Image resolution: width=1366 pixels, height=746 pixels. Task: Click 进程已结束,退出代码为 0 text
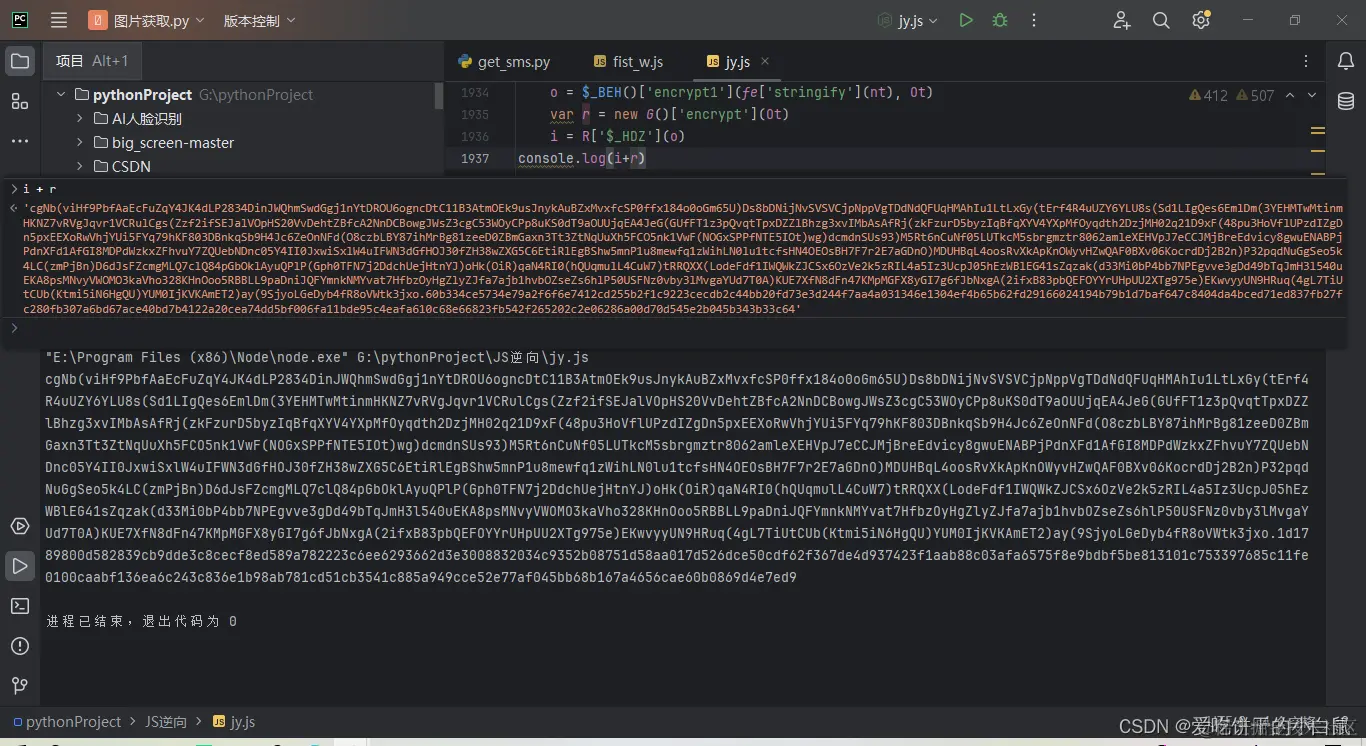pos(141,622)
